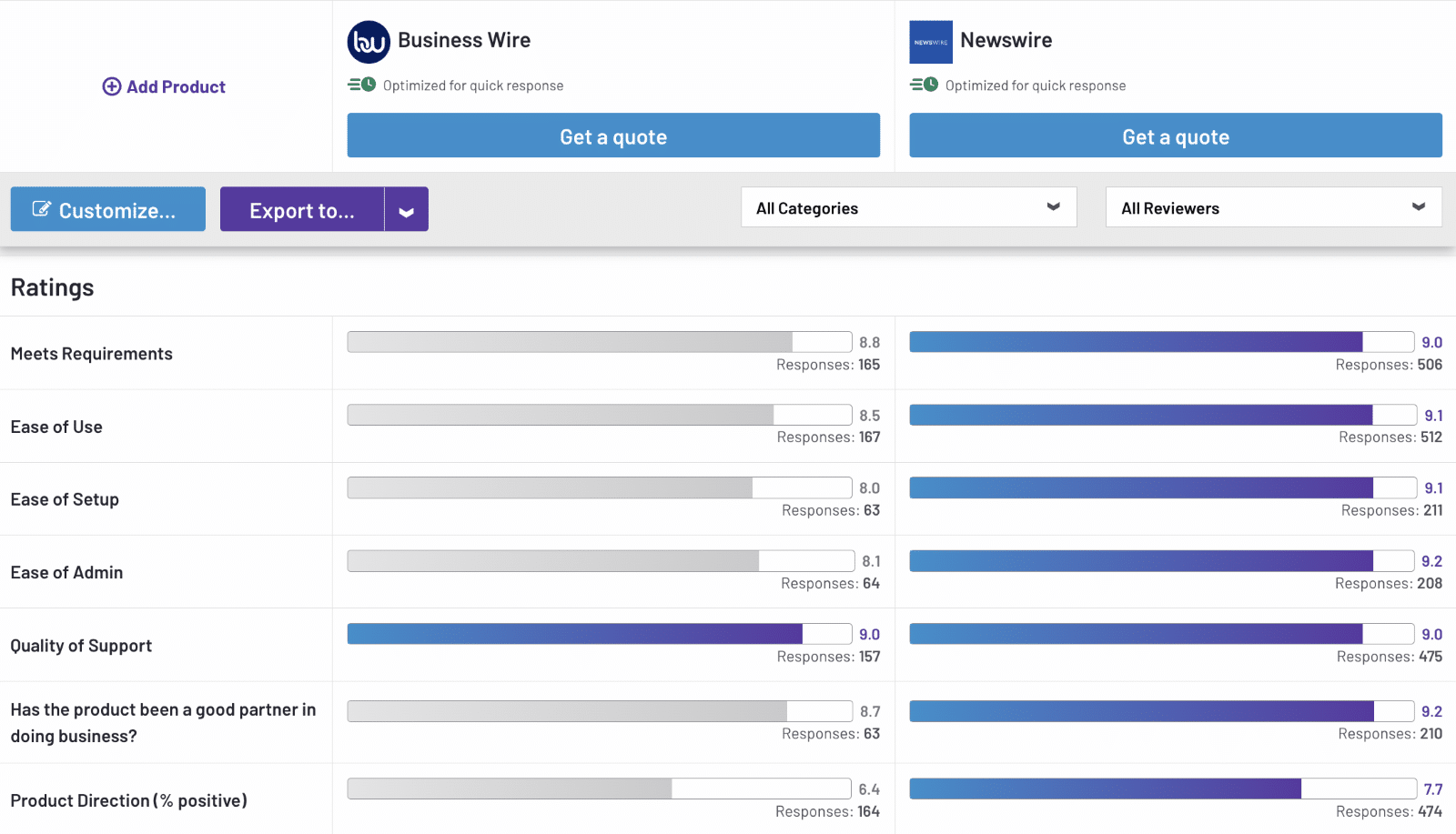Click the Ease of Admin row label
The height and width of the screenshot is (834, 1456).
(x=66, y=572)
